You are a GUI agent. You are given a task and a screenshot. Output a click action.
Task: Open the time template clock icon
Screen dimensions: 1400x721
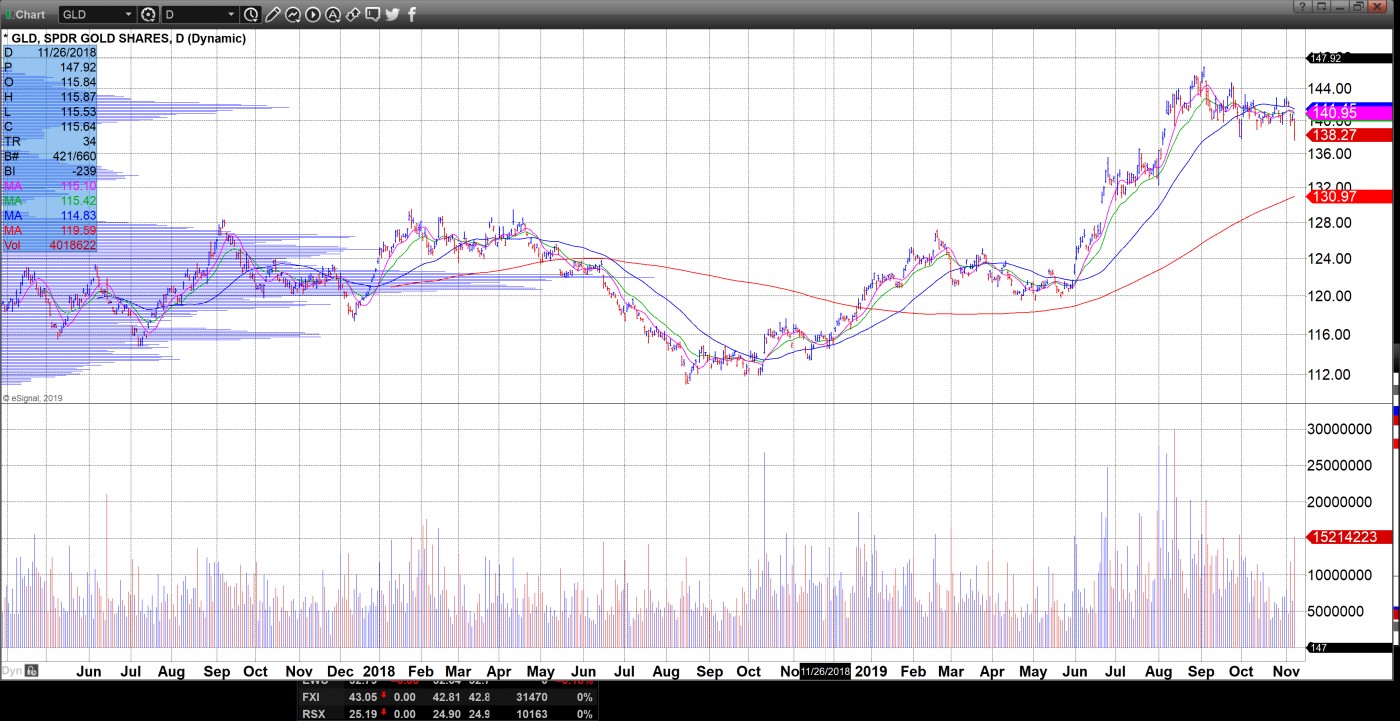point(251,14)
